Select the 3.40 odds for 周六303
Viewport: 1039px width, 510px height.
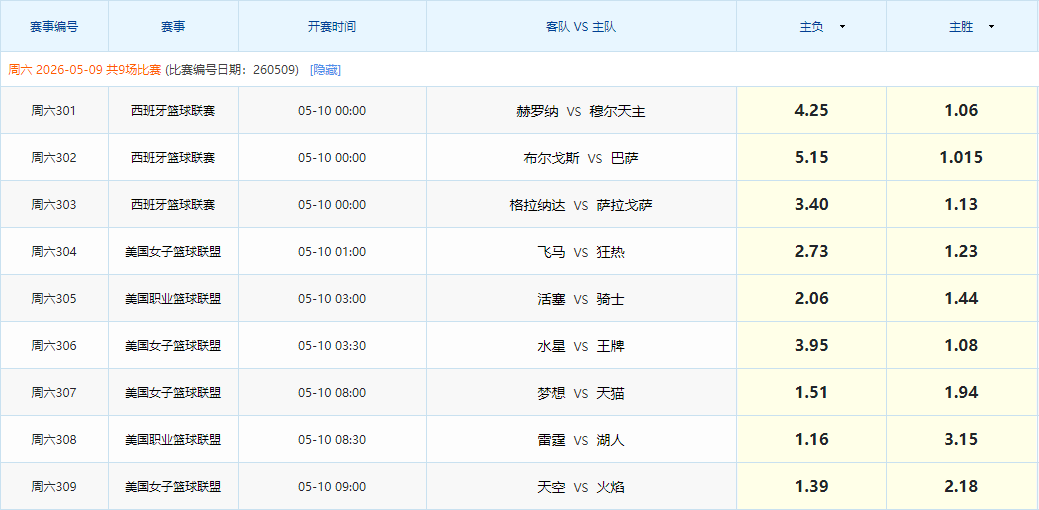point(812,205)
